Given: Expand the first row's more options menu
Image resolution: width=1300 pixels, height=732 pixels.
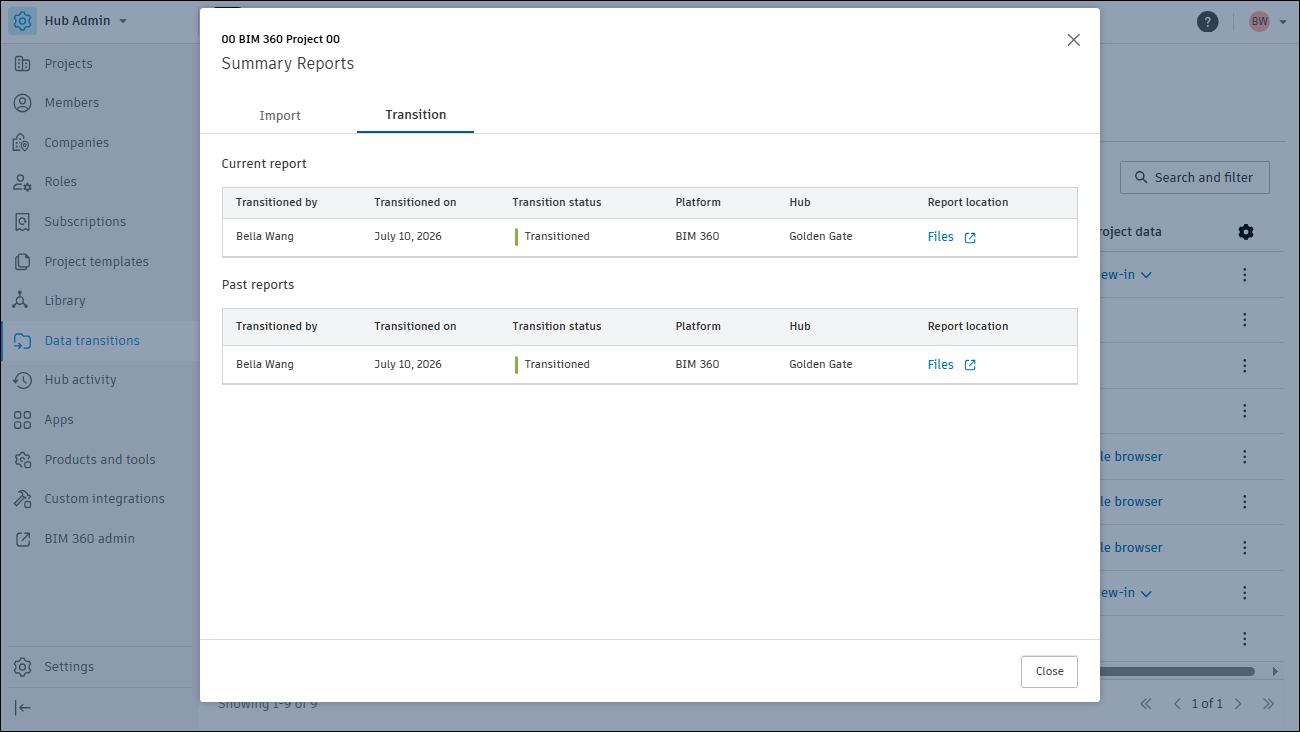Looking at the screenshot, I should (x=1245, y=275).
